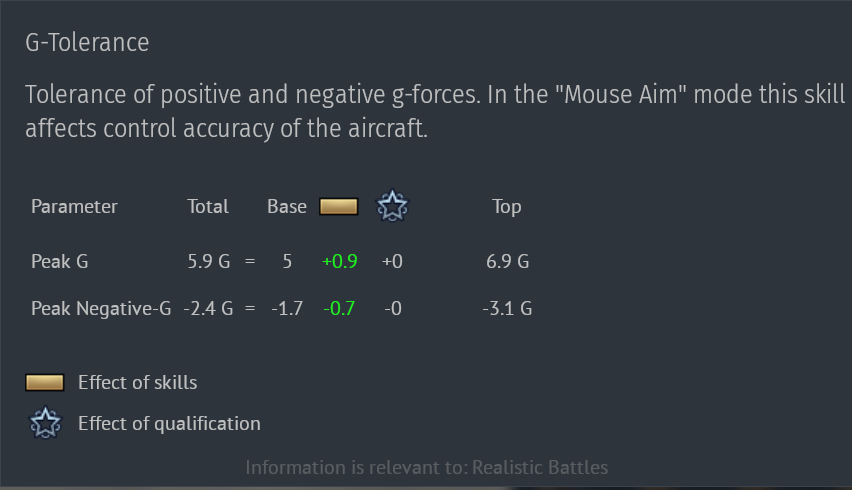Image resolution: width=852 pixels, height=490 pixels.
Task: Click the Effect of qualification legend text
Action: (169, 423)
